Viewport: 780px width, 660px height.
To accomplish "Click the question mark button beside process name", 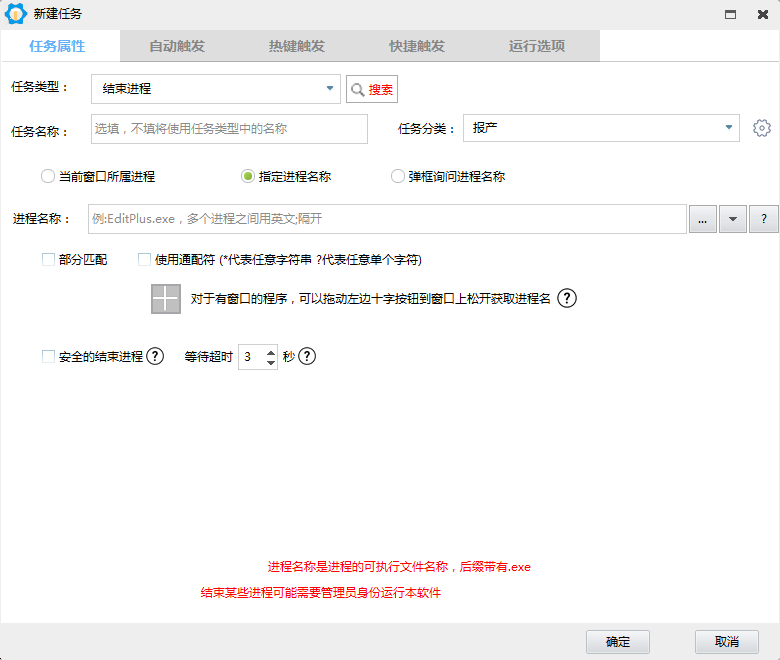I will coord(763,219).
